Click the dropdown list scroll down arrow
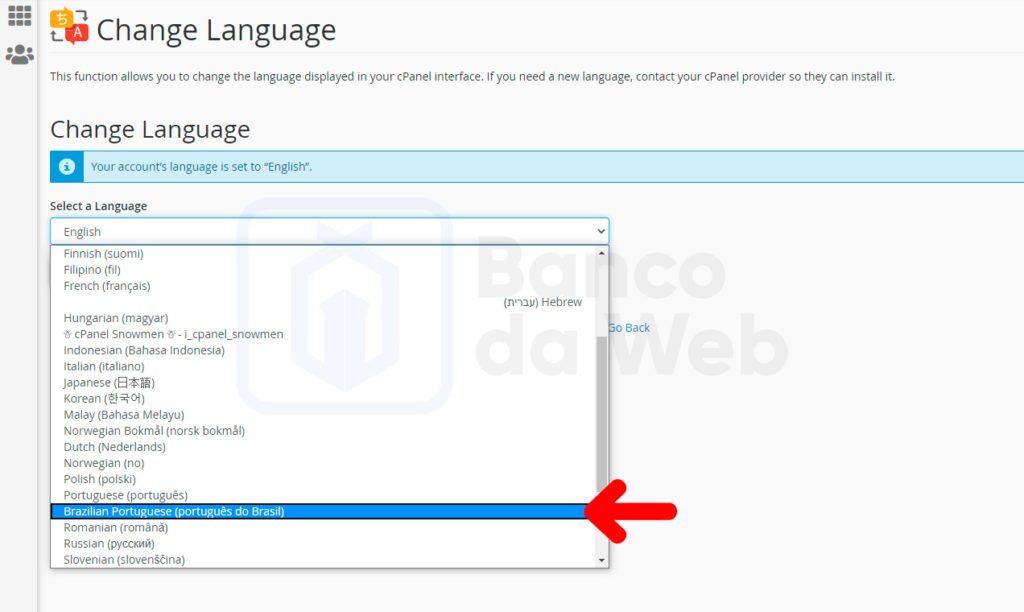 601,560
